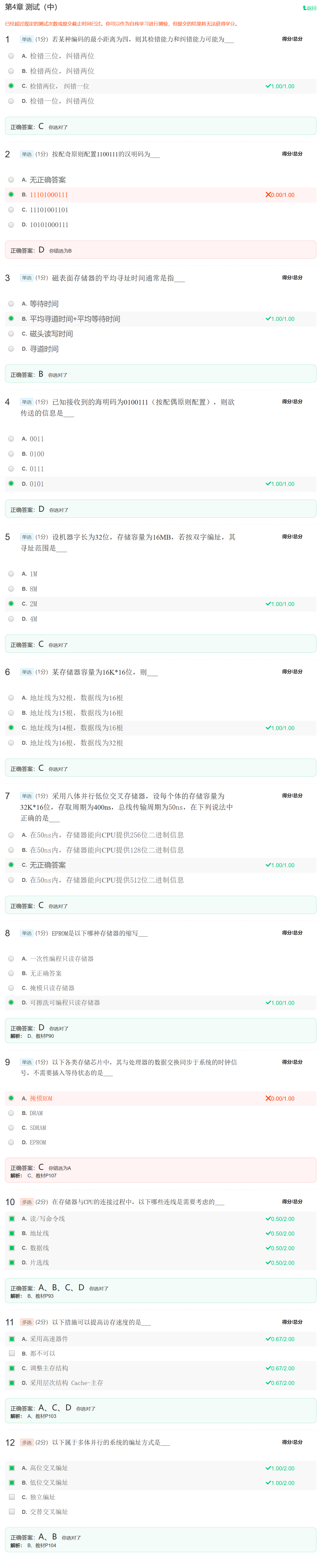This screenshot has height=1568, width=321.
Task: Select option D 4M in question 5
Action: (x=11, y=619)
